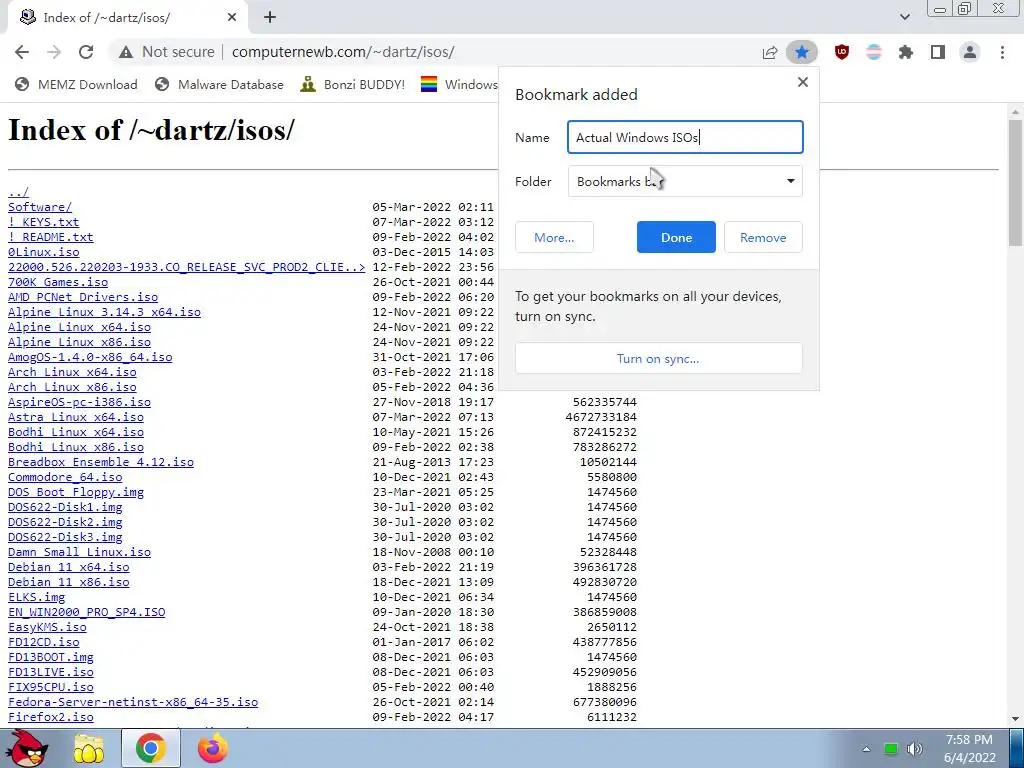The height and width of the screenshot is (768, 1024).
Task: Download EasyKMS.iso
Action: 47,628
